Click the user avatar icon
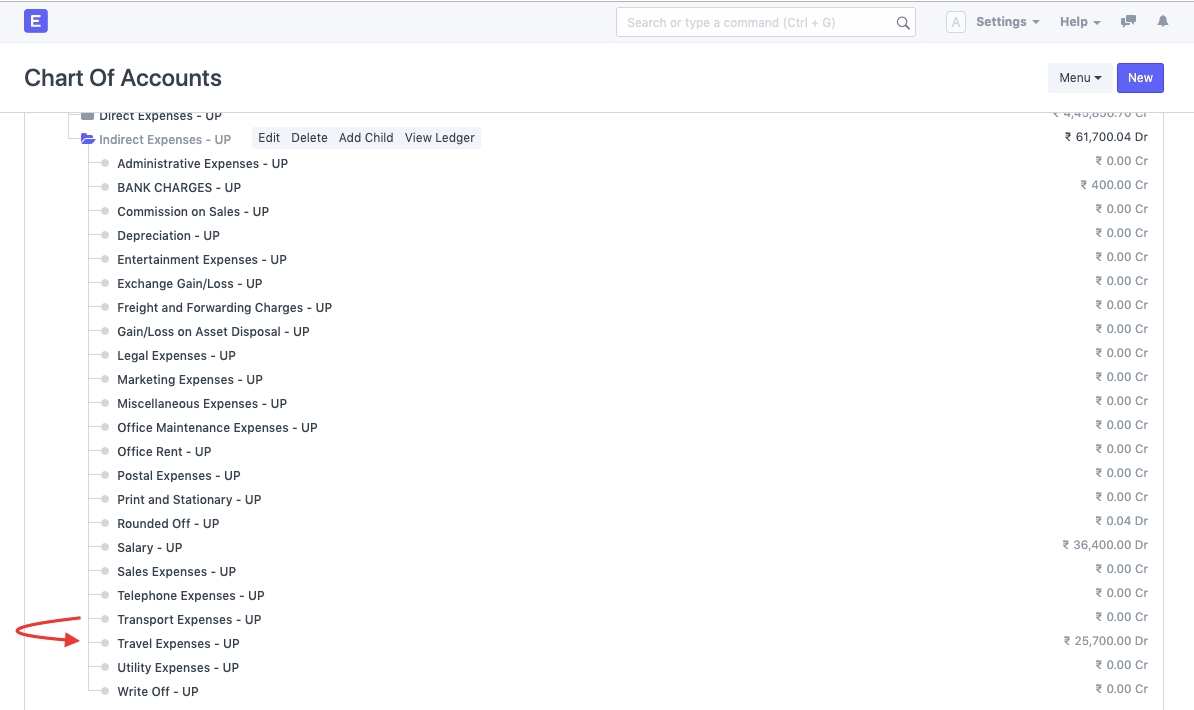This screenshot has width=1194, height=710. [955, 22]
